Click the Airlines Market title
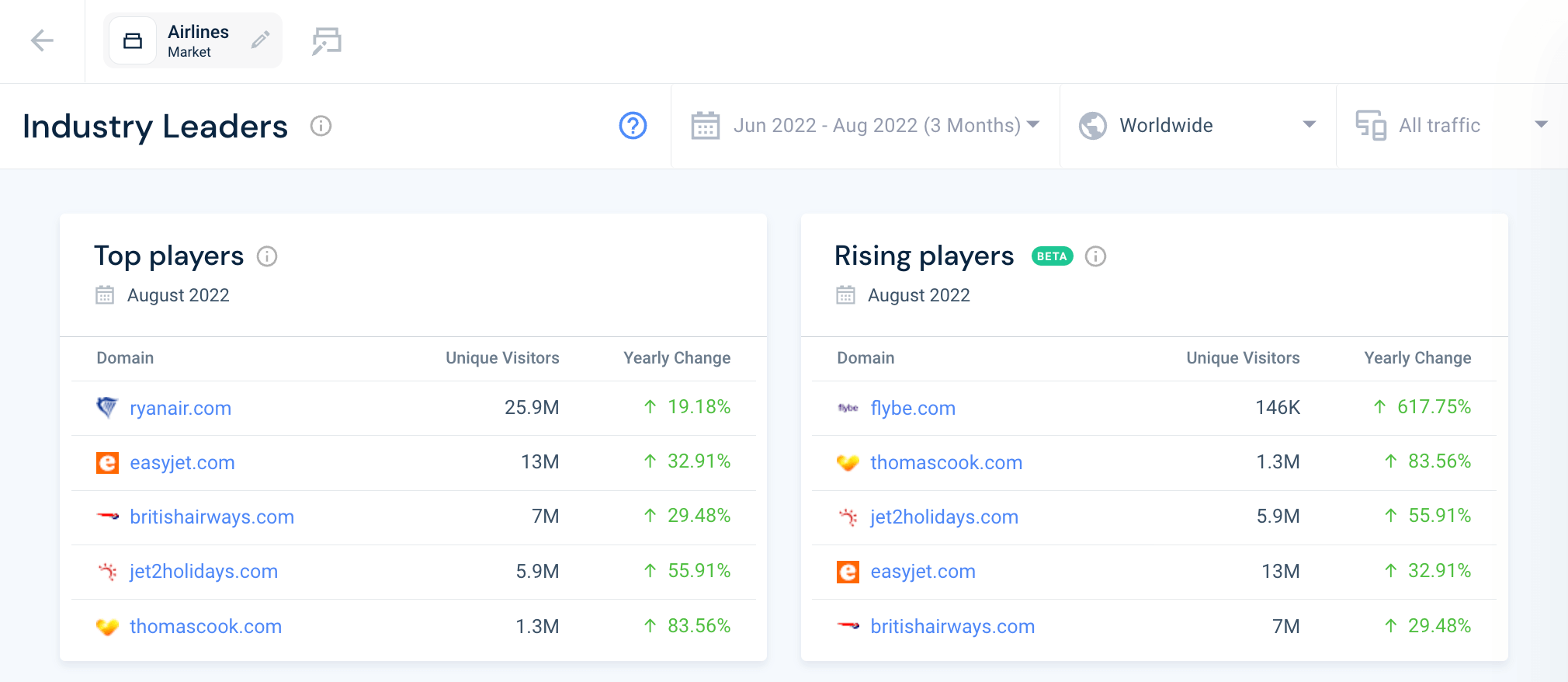Image resolution: width=1568 pixels, height=682 pixels. [x=198, y=40]
